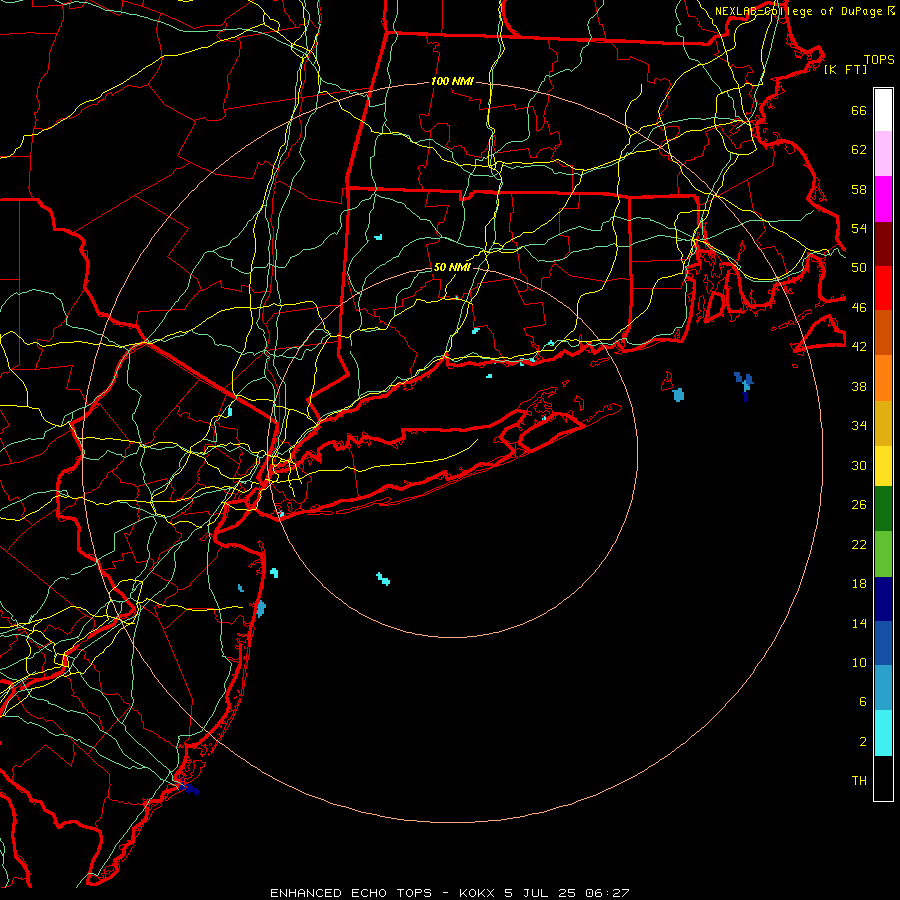This screenshot has height=900, width=900.
Task: Click the legend value "62"
Action: coord(859,149)
